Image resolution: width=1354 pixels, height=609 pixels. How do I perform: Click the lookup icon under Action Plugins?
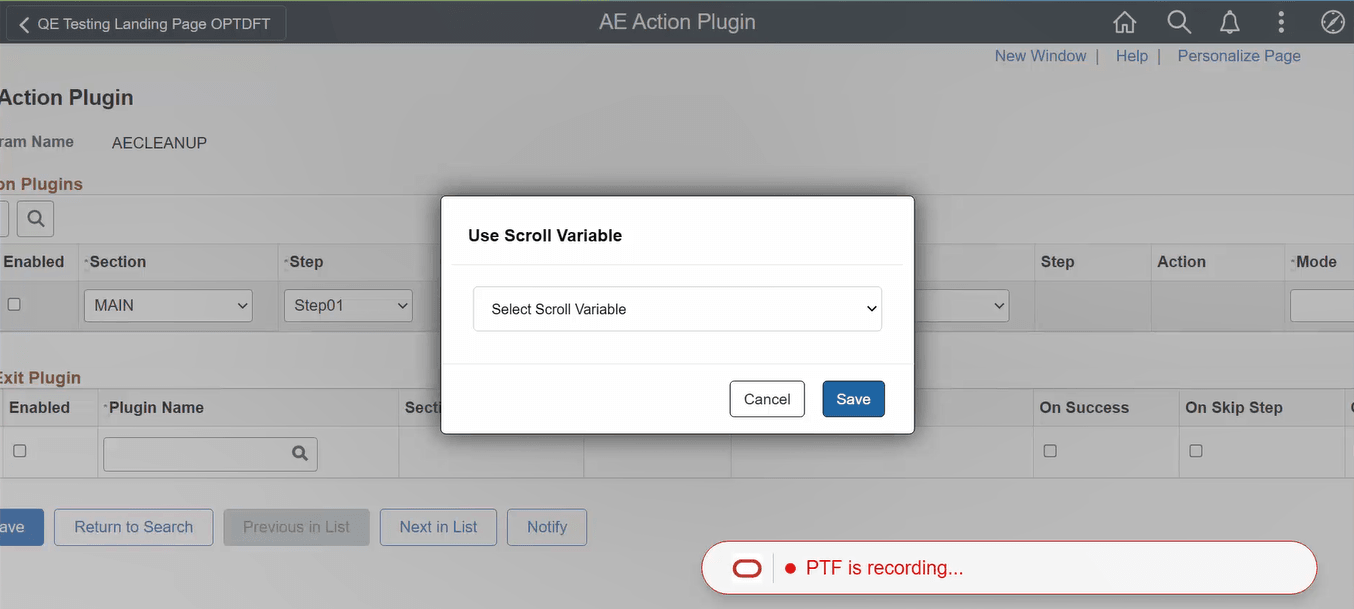pyautogui.click(x=35, y=218)
